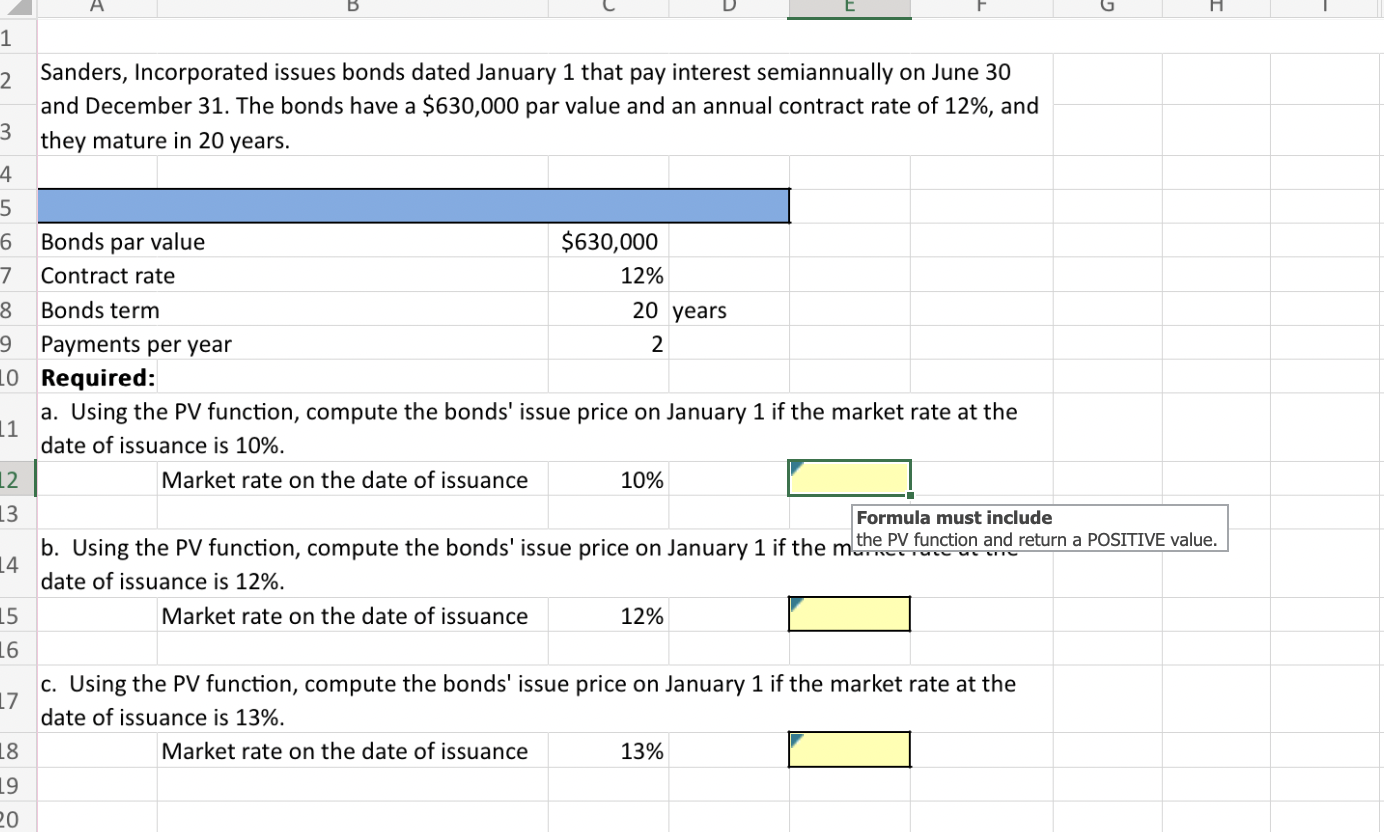Click the fill handle of the selected cell
Viewport: 1384px width, 832px height.
pyautogui.click(x=910, y=496)
